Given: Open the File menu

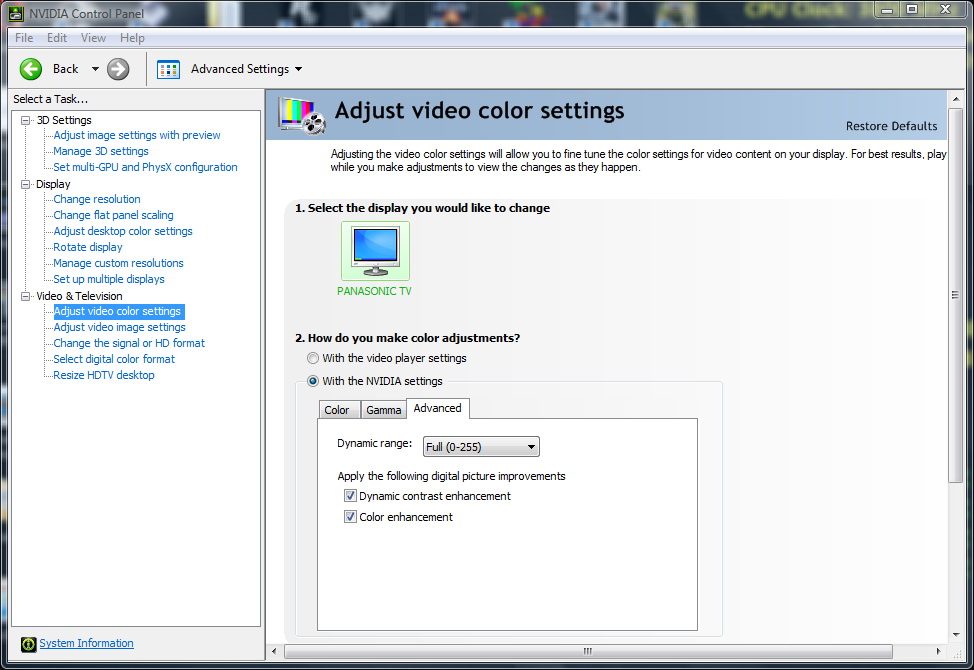Looking at the screenshot, I should [24, 38].
